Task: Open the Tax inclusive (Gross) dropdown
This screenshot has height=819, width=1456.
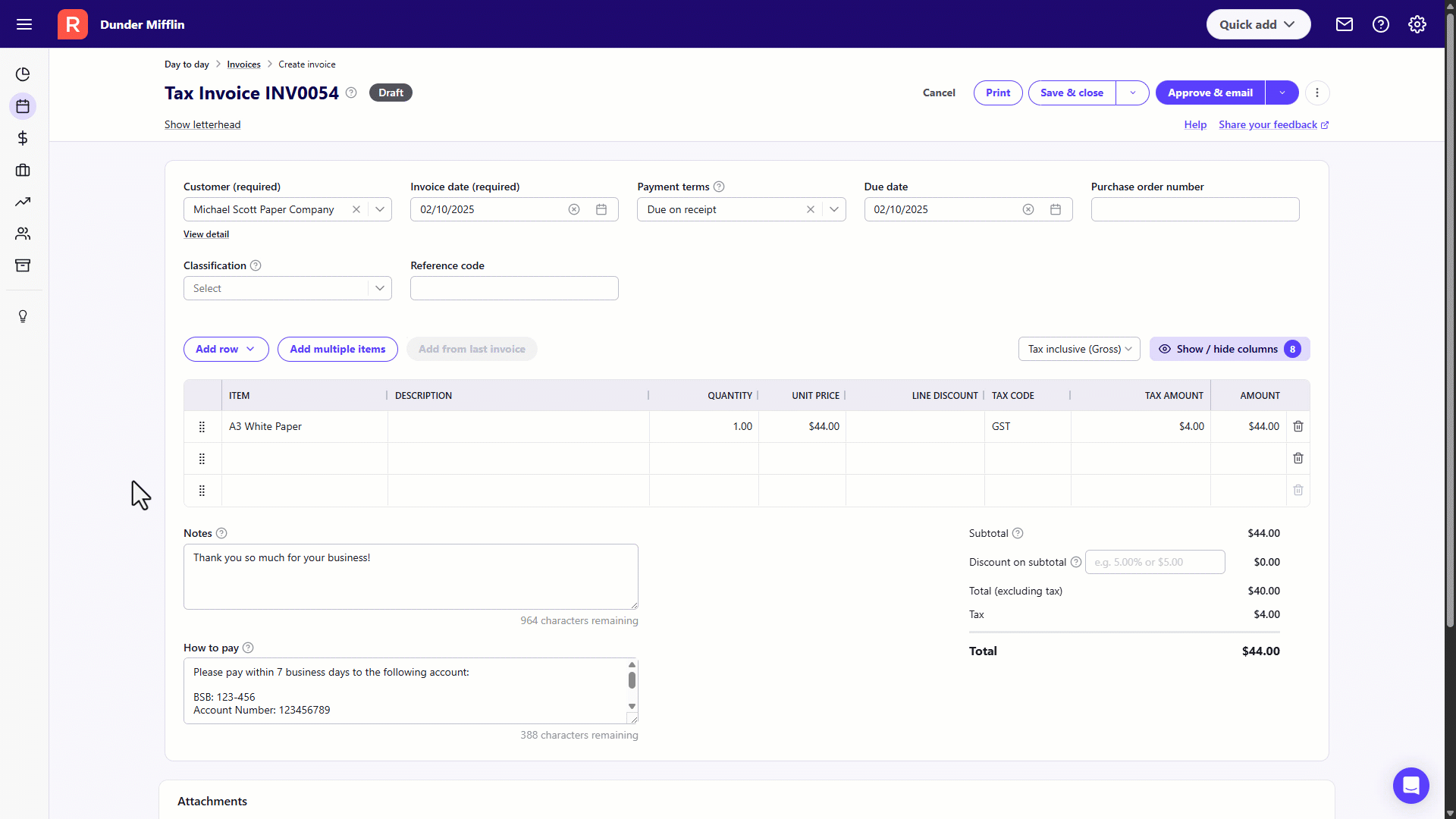Action: coord(1078,349)
